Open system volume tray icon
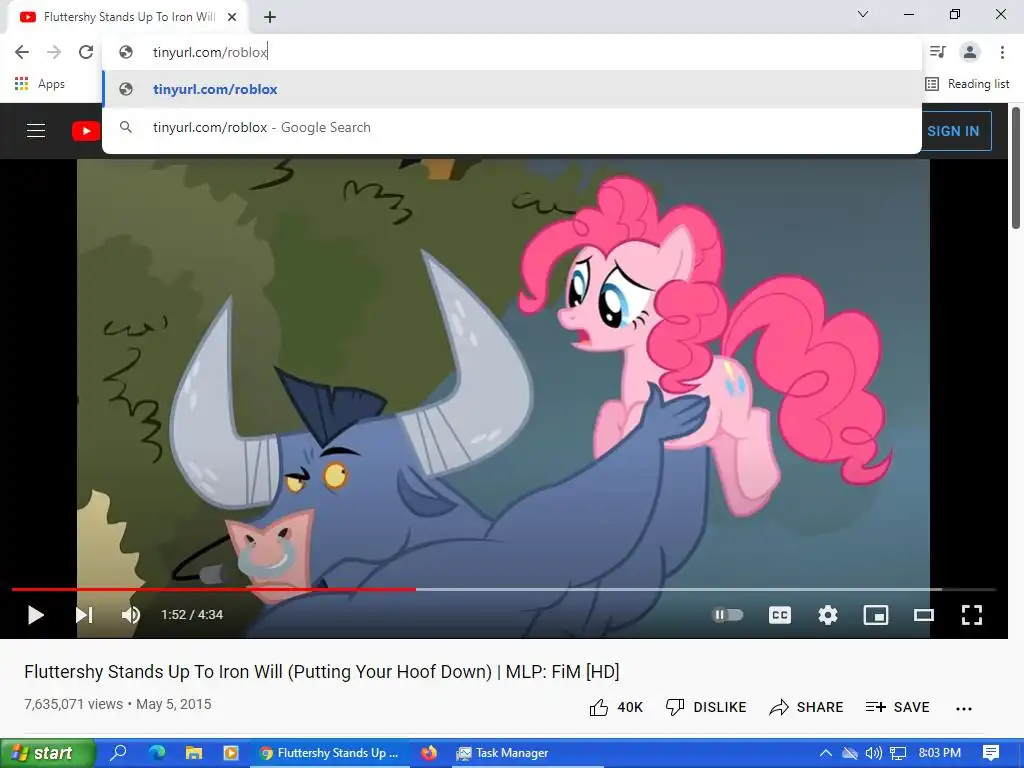The height and width of the screenshot is (768, 1024). click(x=873, y=753)
